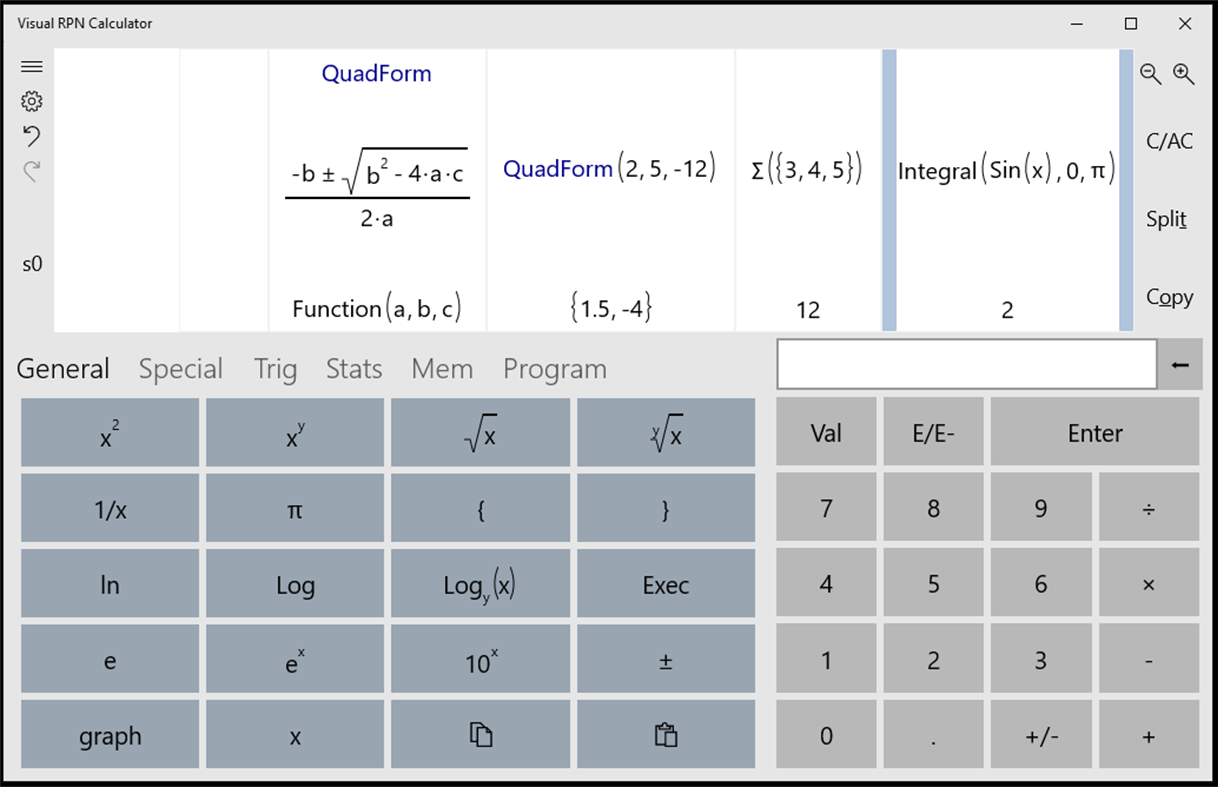This screenshot has width=1218, height=787.
Task: Click the paste-from-clipboard button icon
Action: tap(665, 735)
